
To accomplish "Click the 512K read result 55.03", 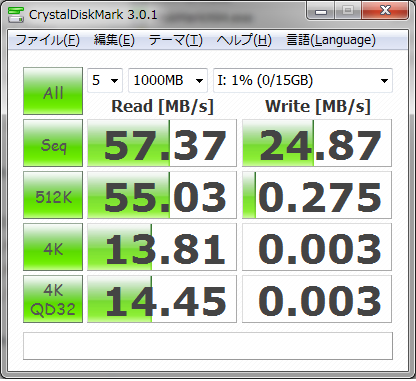I will point(162,195).
